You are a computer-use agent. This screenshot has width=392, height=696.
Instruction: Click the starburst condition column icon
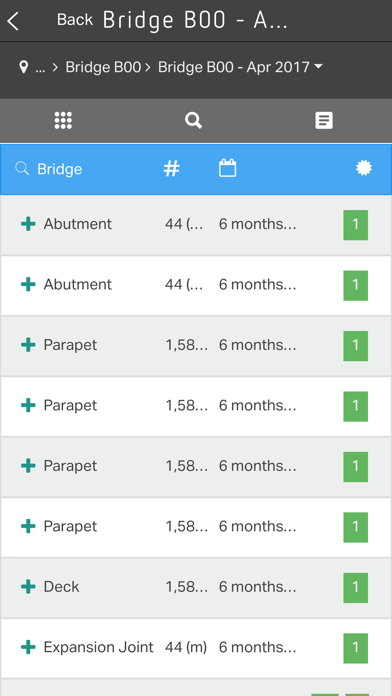click(364, 168)
